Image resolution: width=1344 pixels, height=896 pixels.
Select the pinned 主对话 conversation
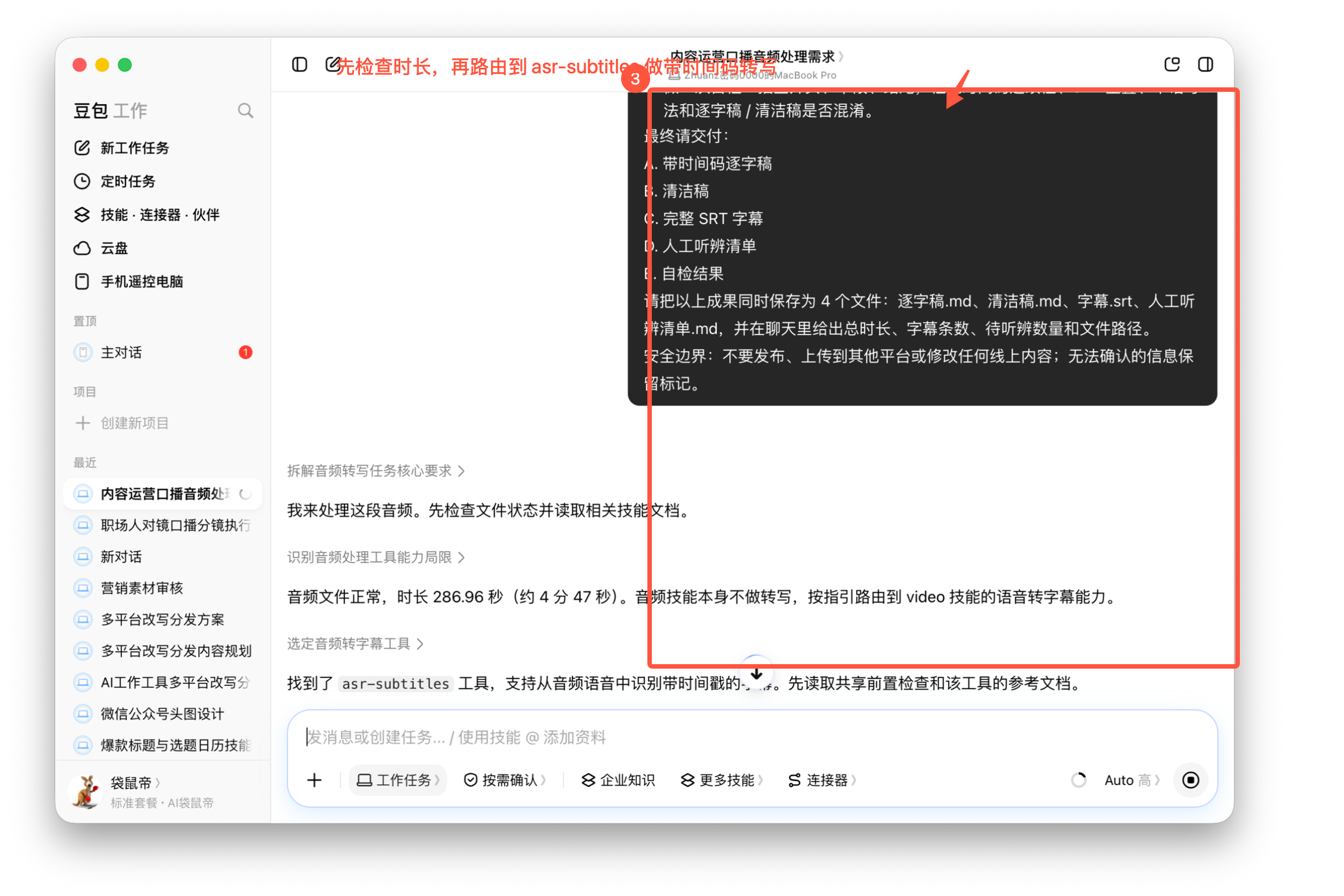pyautogui.click(x=163, y=353)
